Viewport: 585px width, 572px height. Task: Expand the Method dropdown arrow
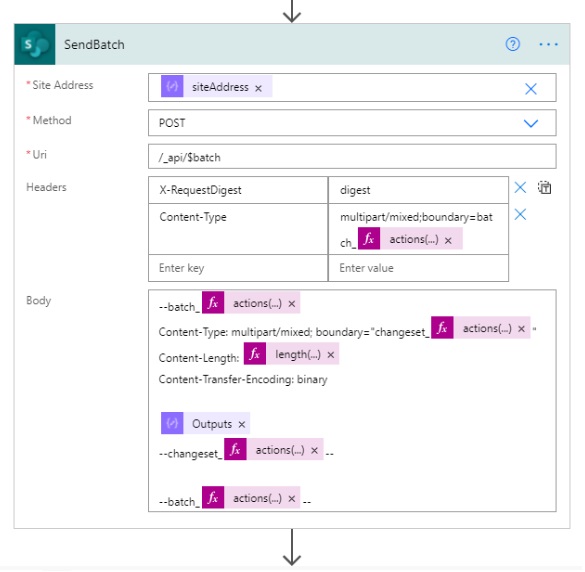[531, 123]
